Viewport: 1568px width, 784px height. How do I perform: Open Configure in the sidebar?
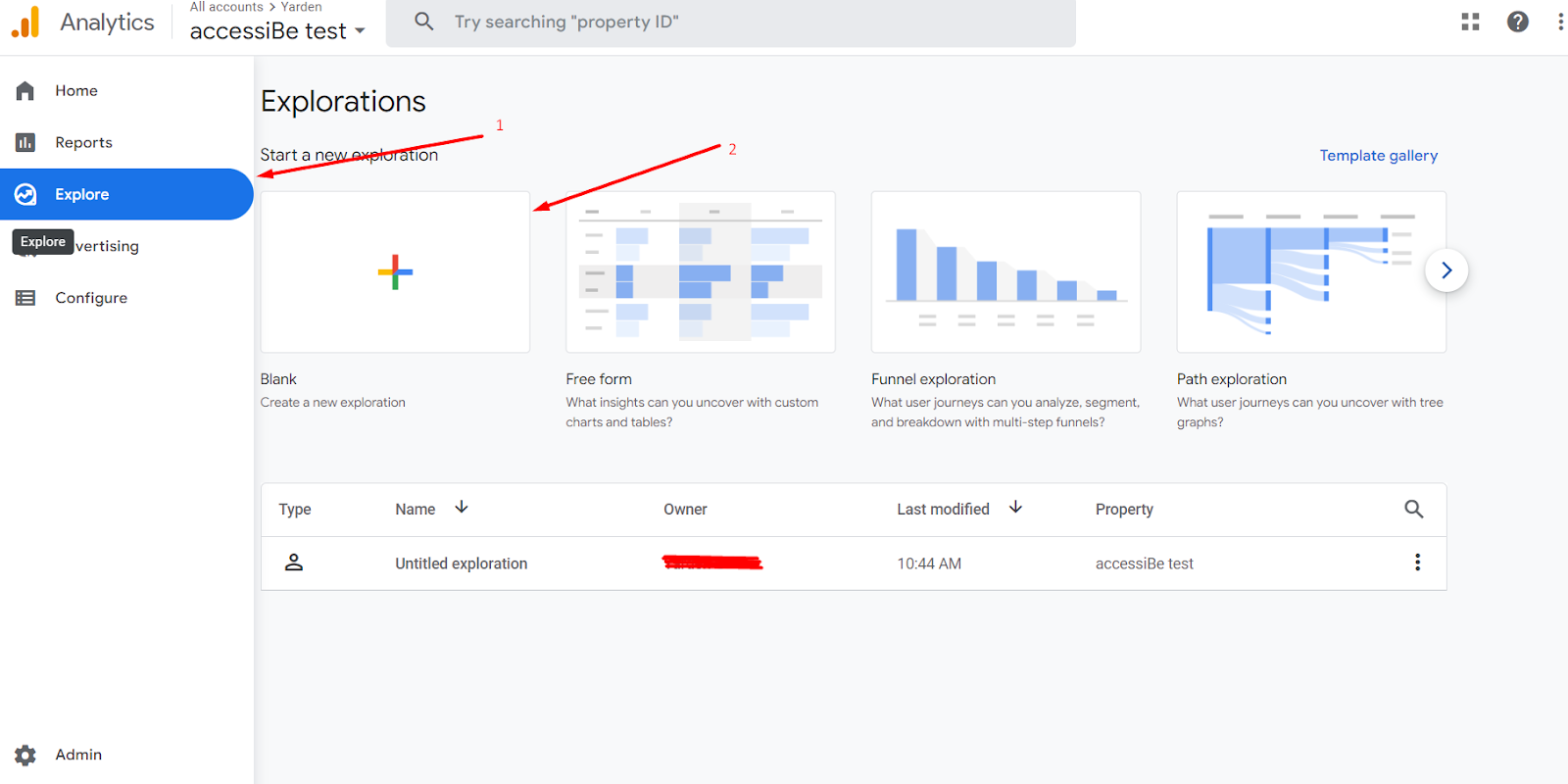[90, 298]
